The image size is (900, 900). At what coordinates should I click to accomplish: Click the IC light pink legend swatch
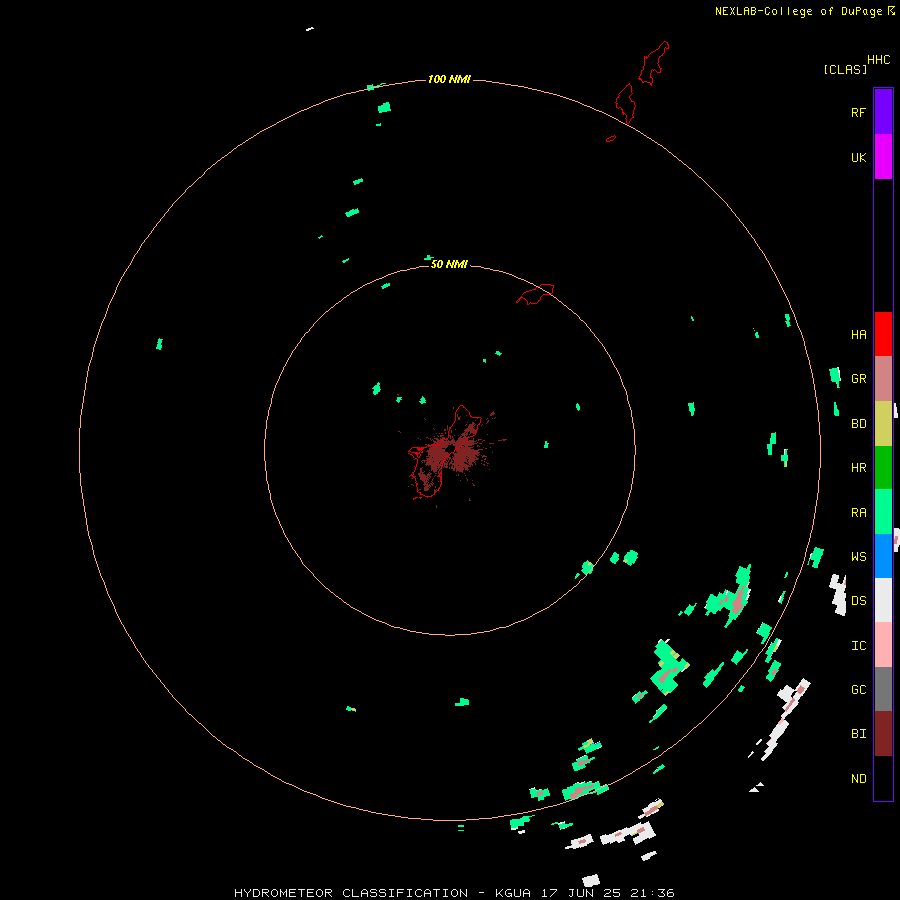tap(883, 645)
